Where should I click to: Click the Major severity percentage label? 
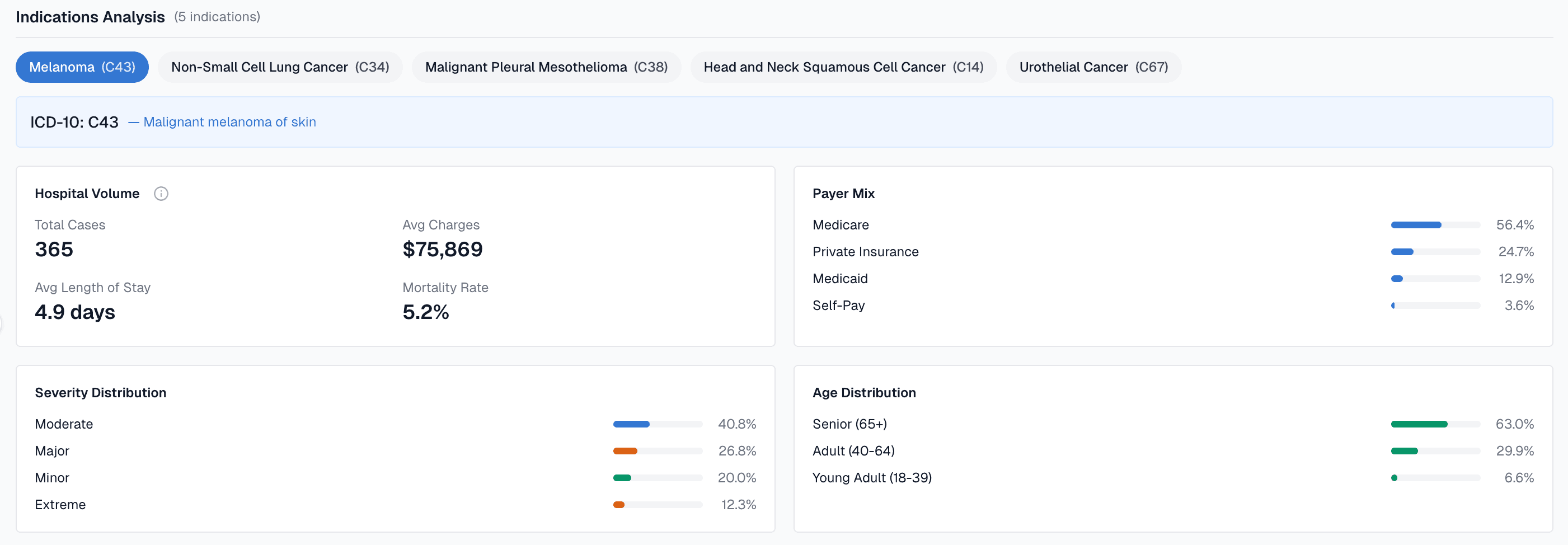738,450
